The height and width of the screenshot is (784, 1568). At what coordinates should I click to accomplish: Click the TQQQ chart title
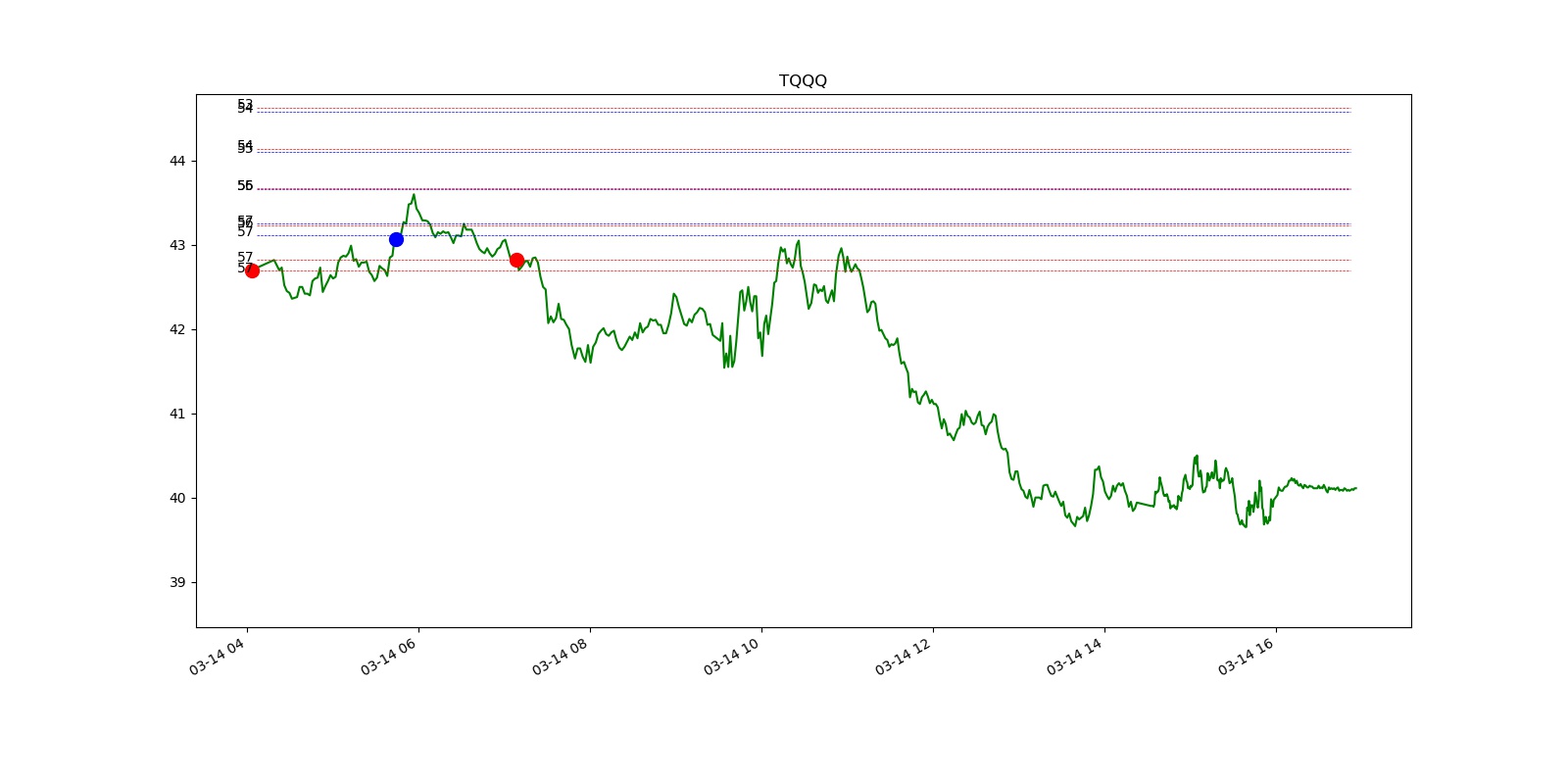tap(803, 80)
